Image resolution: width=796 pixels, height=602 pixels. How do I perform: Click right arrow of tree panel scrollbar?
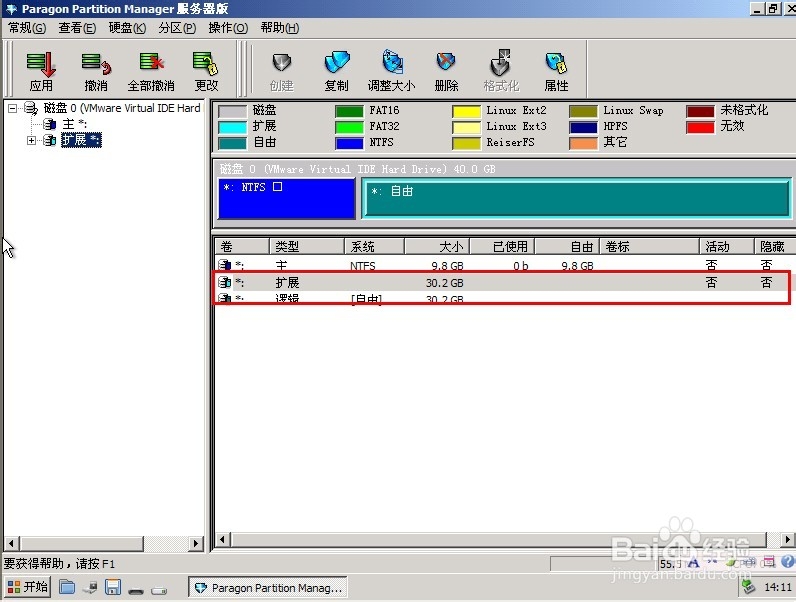[195, 543]
